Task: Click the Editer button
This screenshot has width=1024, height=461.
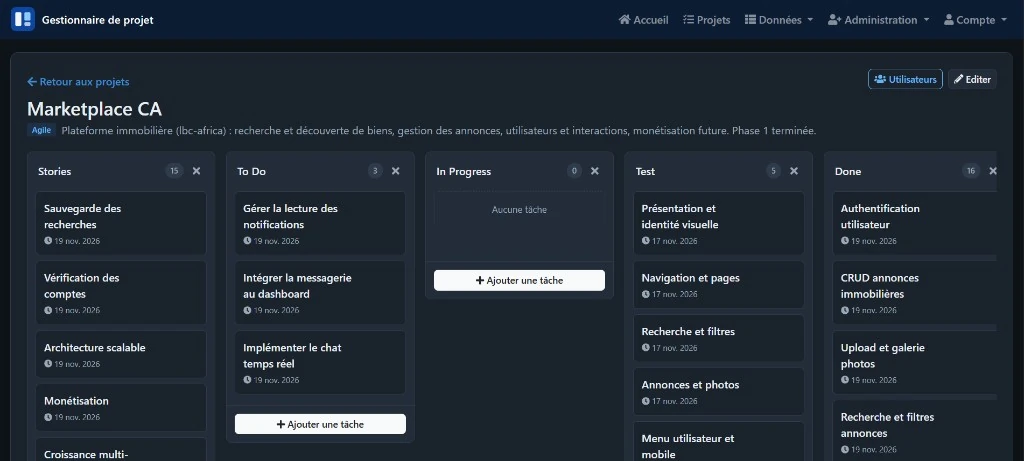Action: [x=972, y=79]
